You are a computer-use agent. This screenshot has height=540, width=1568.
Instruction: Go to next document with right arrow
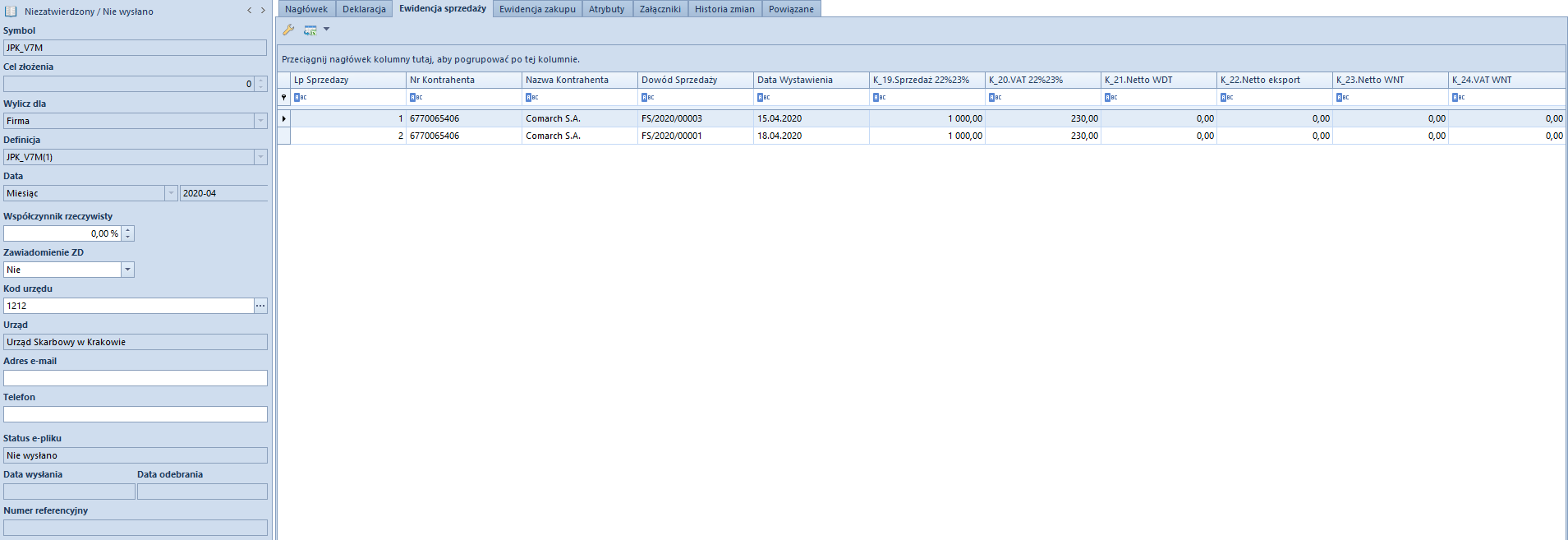pos(263,11)
